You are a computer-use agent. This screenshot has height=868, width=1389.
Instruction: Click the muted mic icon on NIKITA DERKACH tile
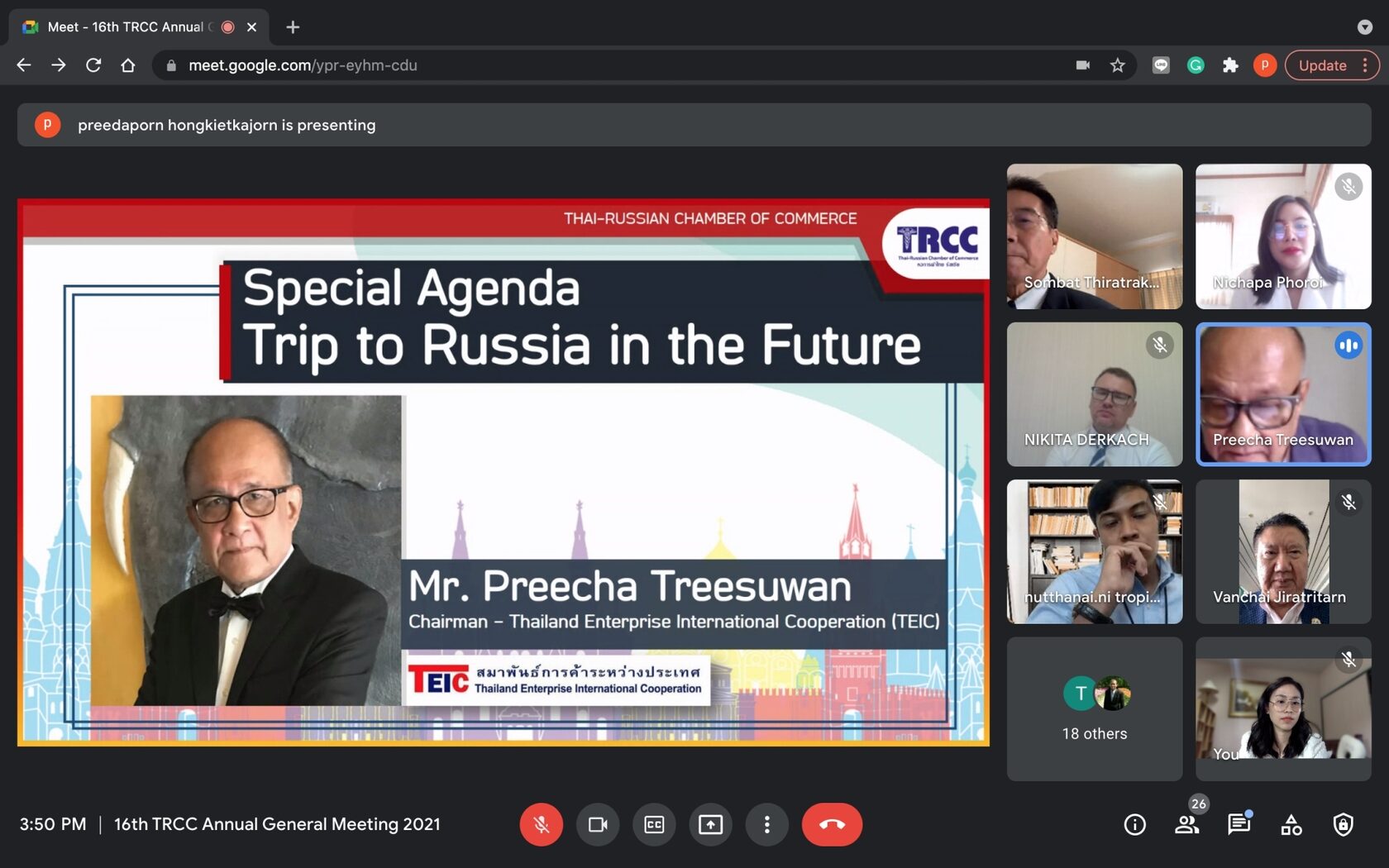[1160, 345]
